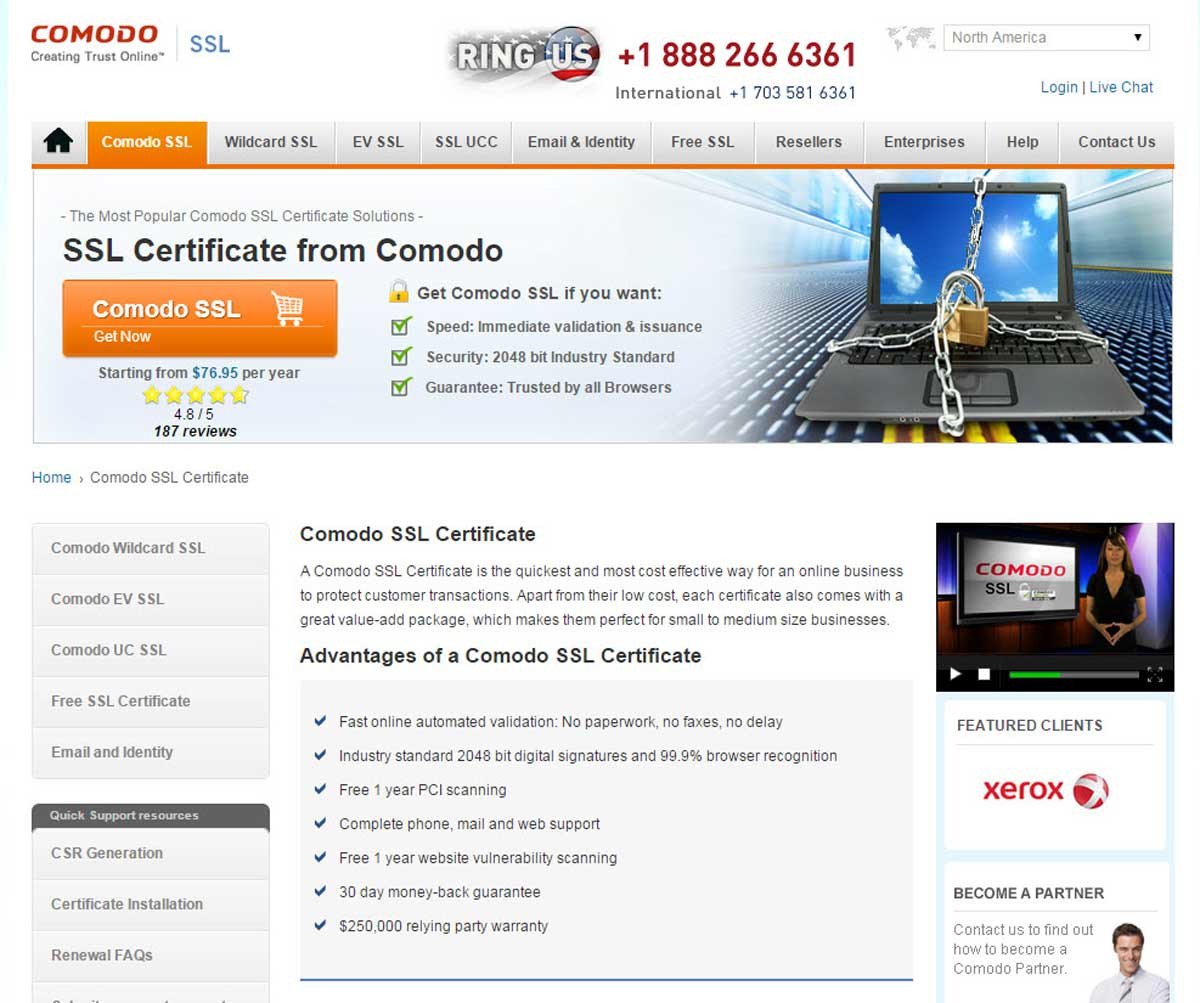Click the five-star rating graphic
The height and width of the screenshot is (1003, 1200).
pos(195,395)
